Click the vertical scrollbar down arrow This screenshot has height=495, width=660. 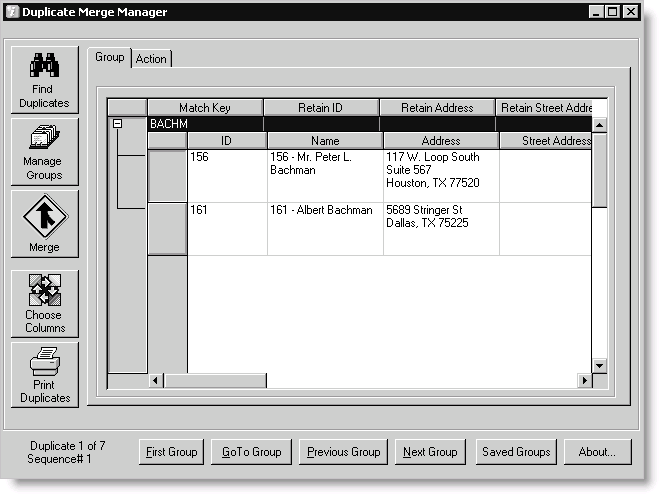(599, 365)
